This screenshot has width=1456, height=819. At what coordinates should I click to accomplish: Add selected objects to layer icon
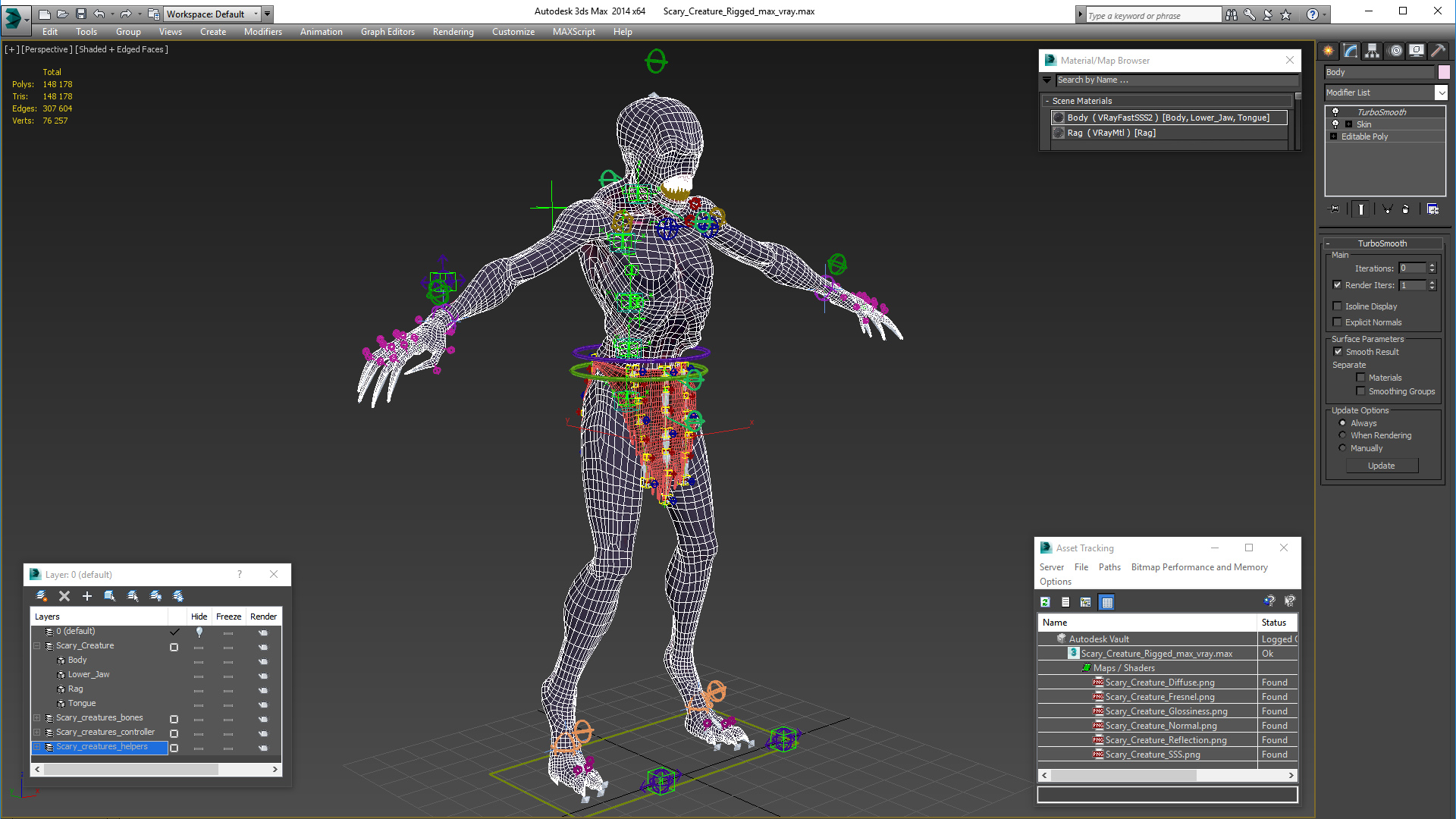tap(87, 596)
